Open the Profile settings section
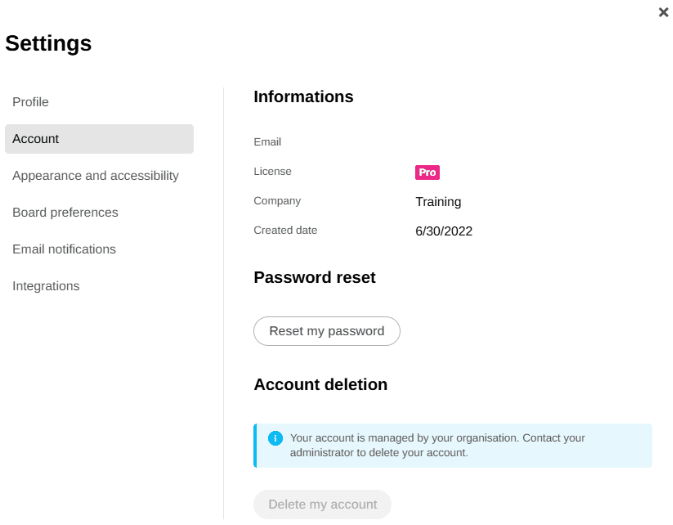Viewport: 673px width, 525px height. click(x=30, y=102)
